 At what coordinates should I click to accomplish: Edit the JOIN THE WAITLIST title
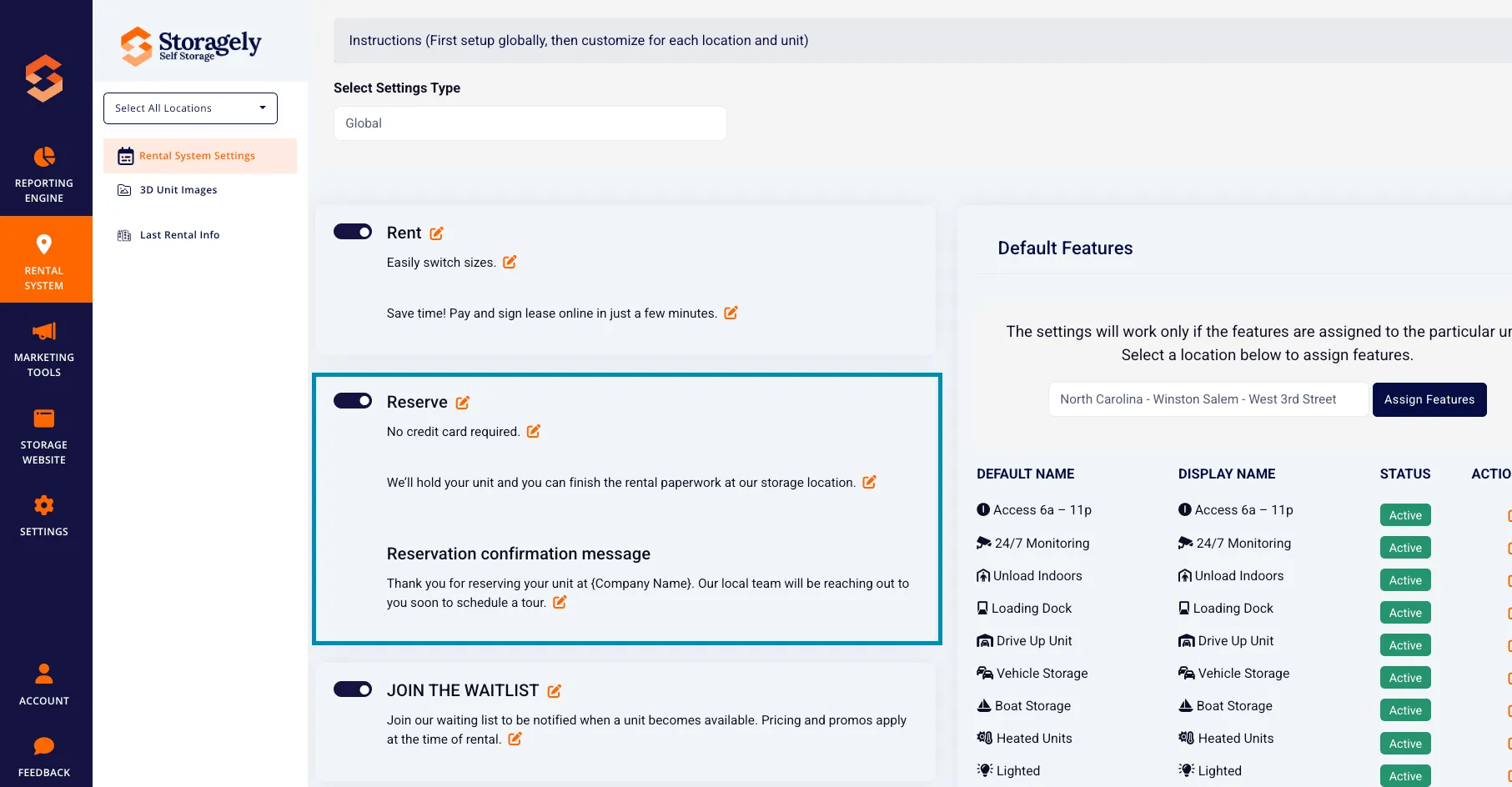click(x=554, y=690)
